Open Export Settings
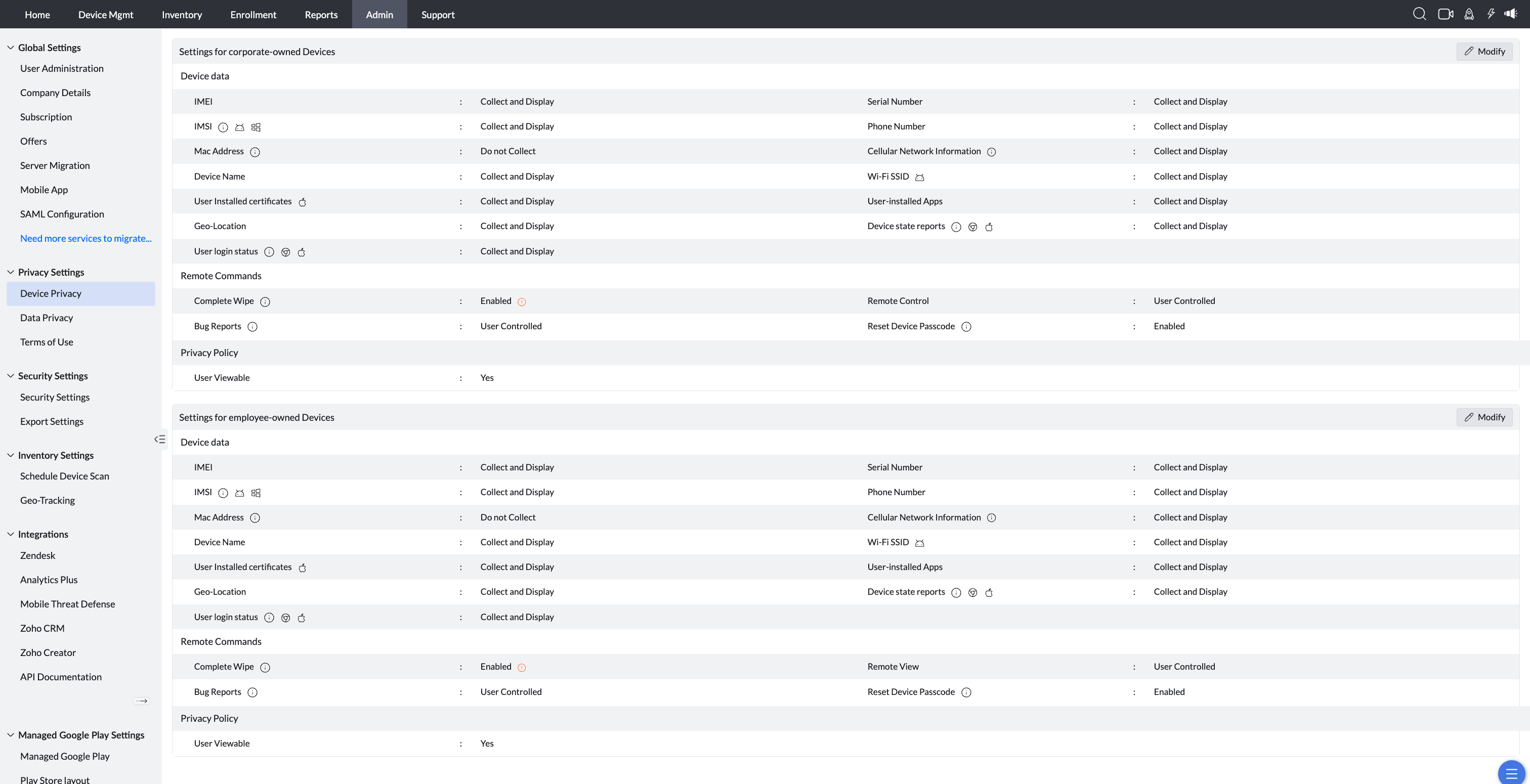1530x784 pixels. click(52, 421)
